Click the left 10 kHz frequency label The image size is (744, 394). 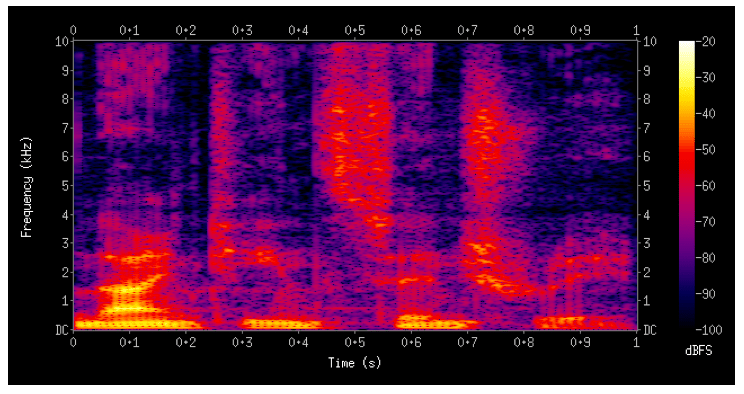[x=62, y=42]
